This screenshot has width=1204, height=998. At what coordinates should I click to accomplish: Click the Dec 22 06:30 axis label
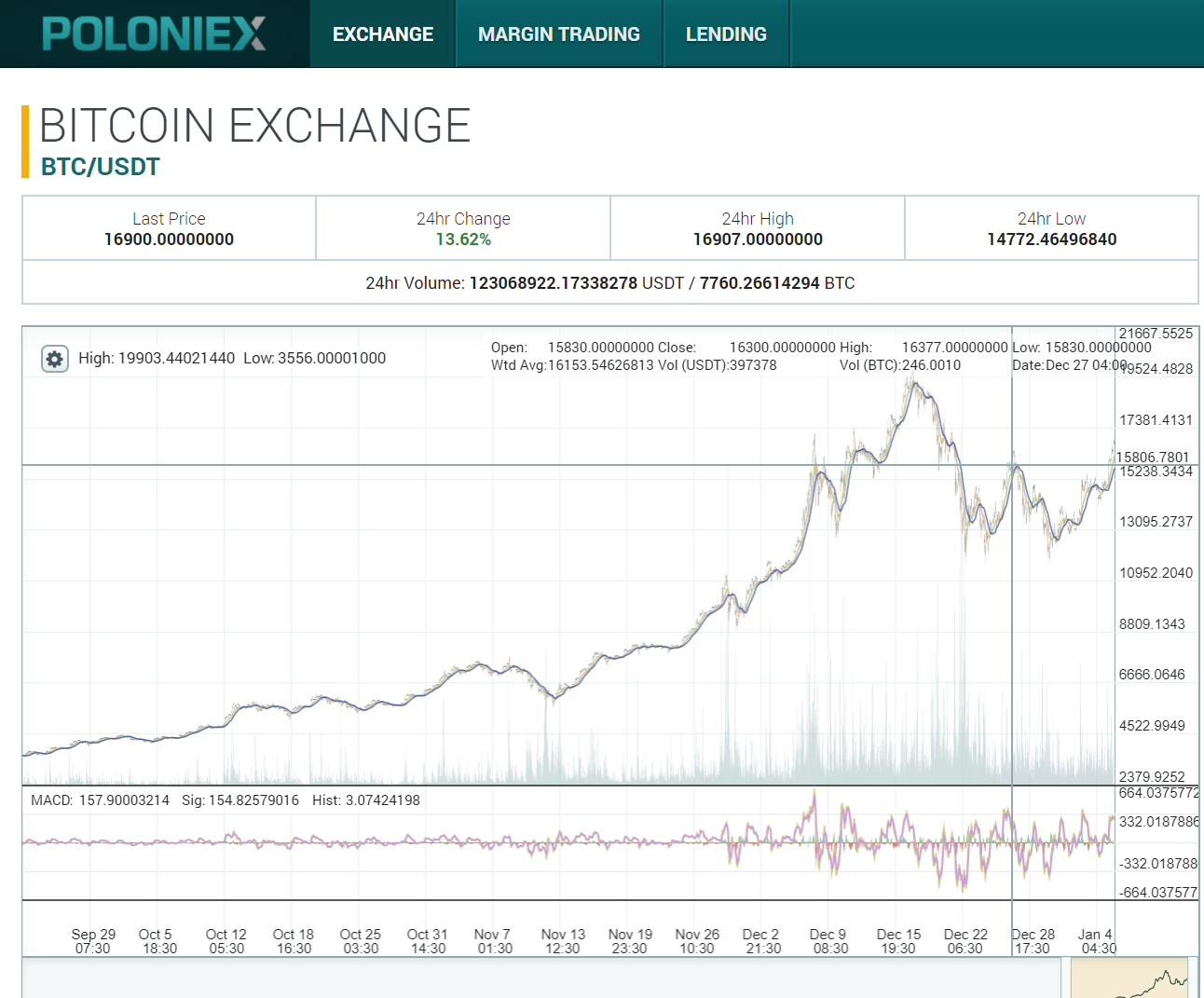(x=965, y=941)
